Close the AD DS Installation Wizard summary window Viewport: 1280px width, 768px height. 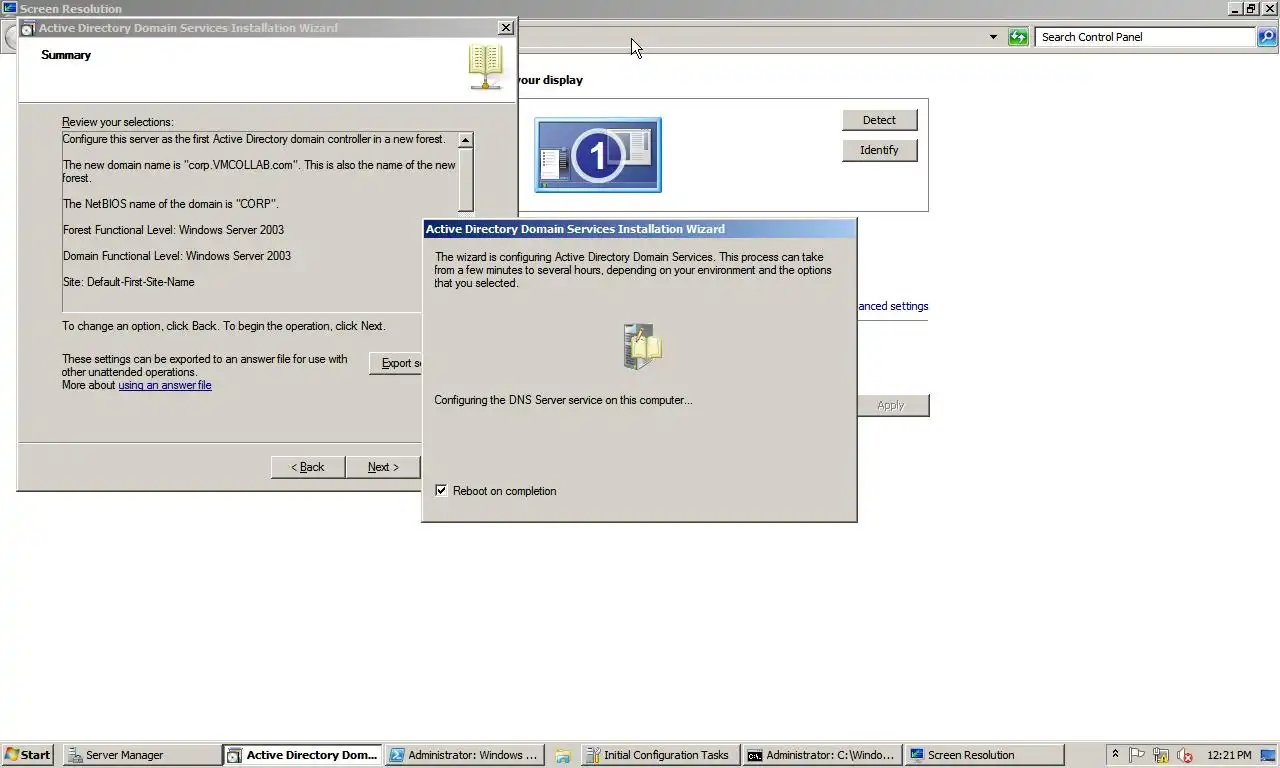tap(506, 28)
